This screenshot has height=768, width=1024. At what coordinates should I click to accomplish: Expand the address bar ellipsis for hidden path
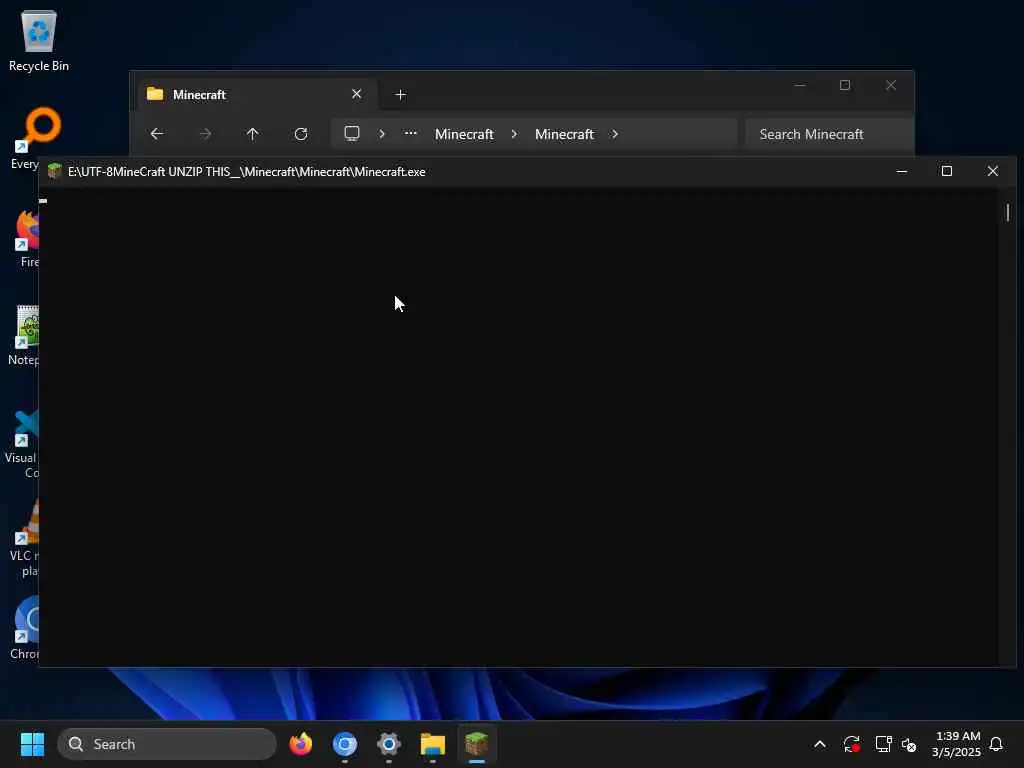pos(410,133)
